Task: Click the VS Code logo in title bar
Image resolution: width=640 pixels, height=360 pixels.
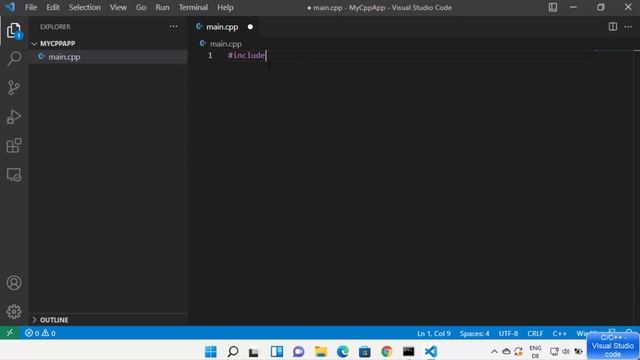Action: 10,7
